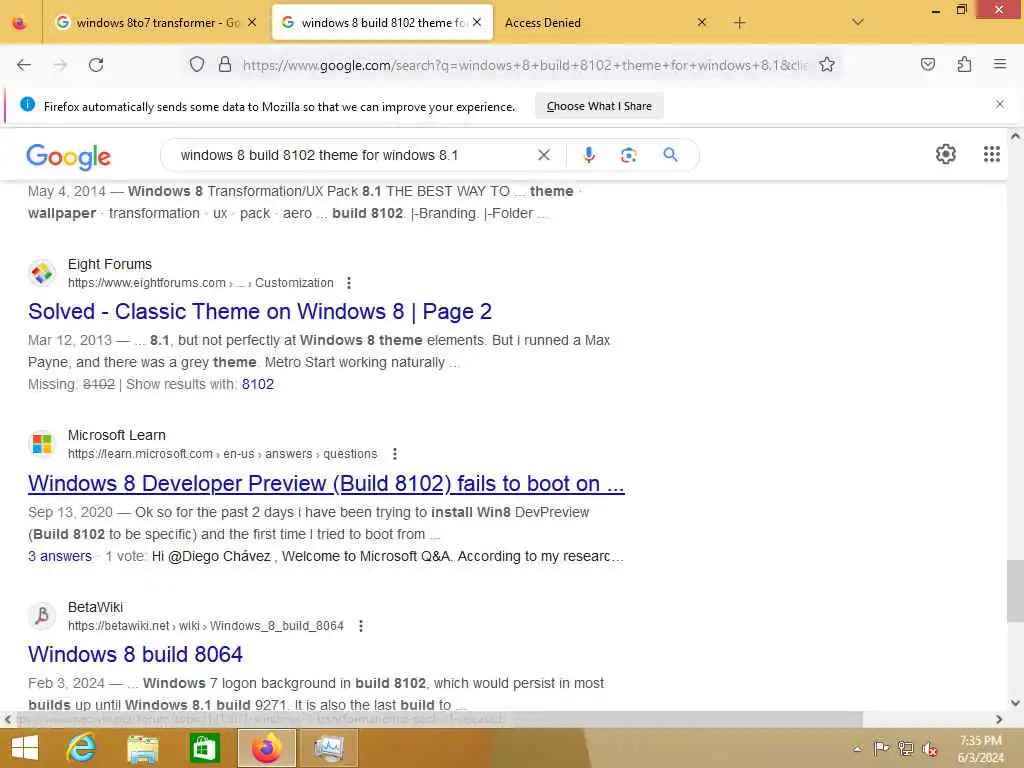View site security via the padlock icon
Image resolution: width=1024 pixels, height=768 pixels.
tap(225, 65)
